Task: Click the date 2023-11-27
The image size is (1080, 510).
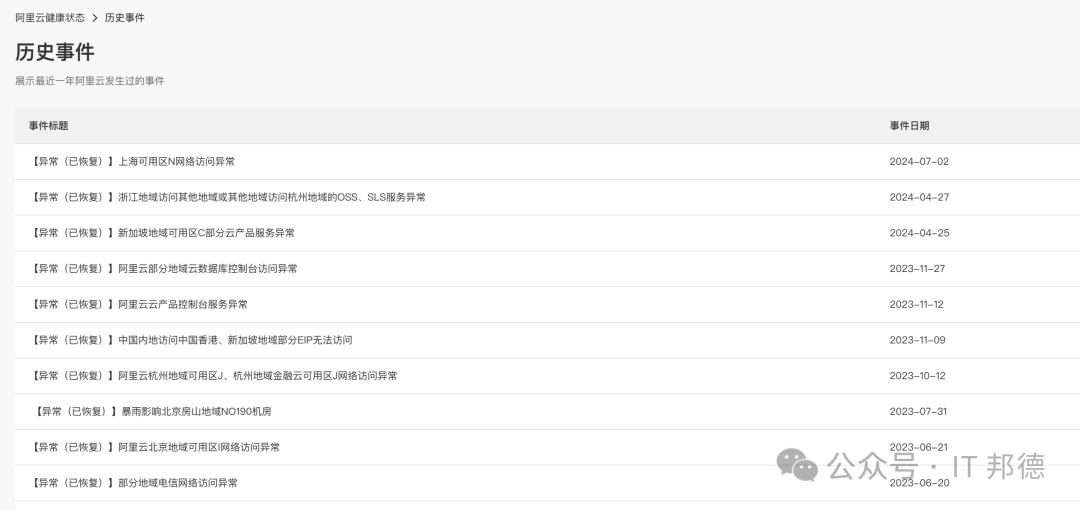Action: point(917,269)
